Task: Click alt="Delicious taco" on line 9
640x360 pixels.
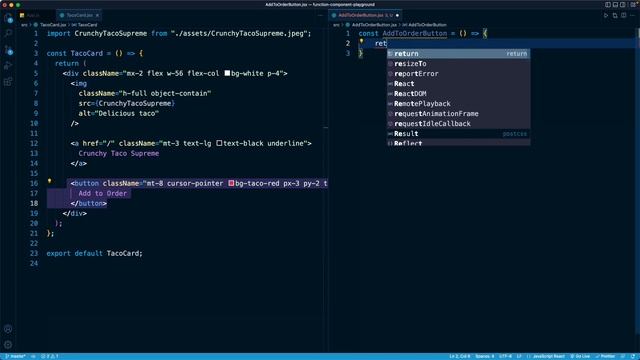Action: (119, 113)
